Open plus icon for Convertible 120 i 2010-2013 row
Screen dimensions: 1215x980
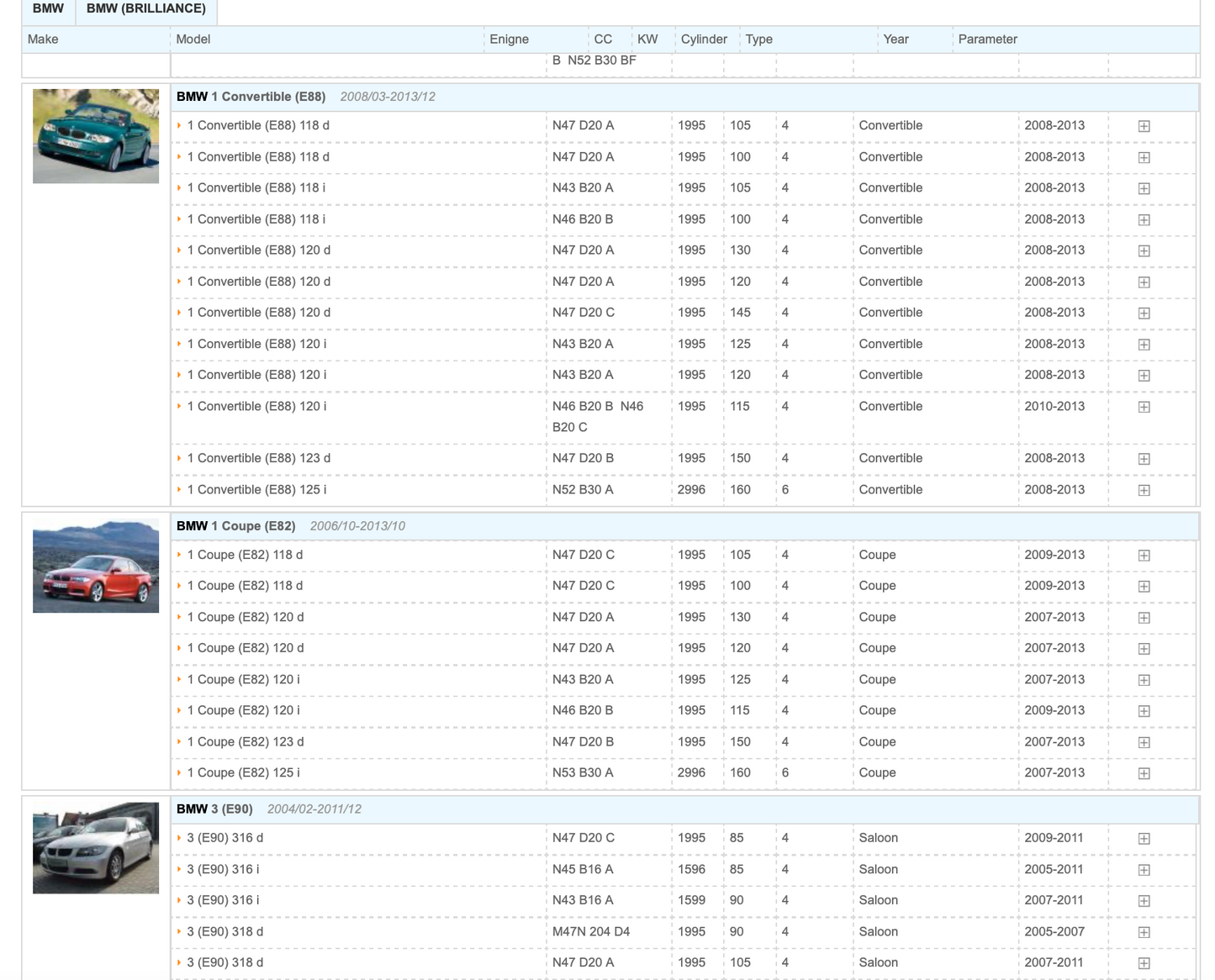click(1144, 407)
